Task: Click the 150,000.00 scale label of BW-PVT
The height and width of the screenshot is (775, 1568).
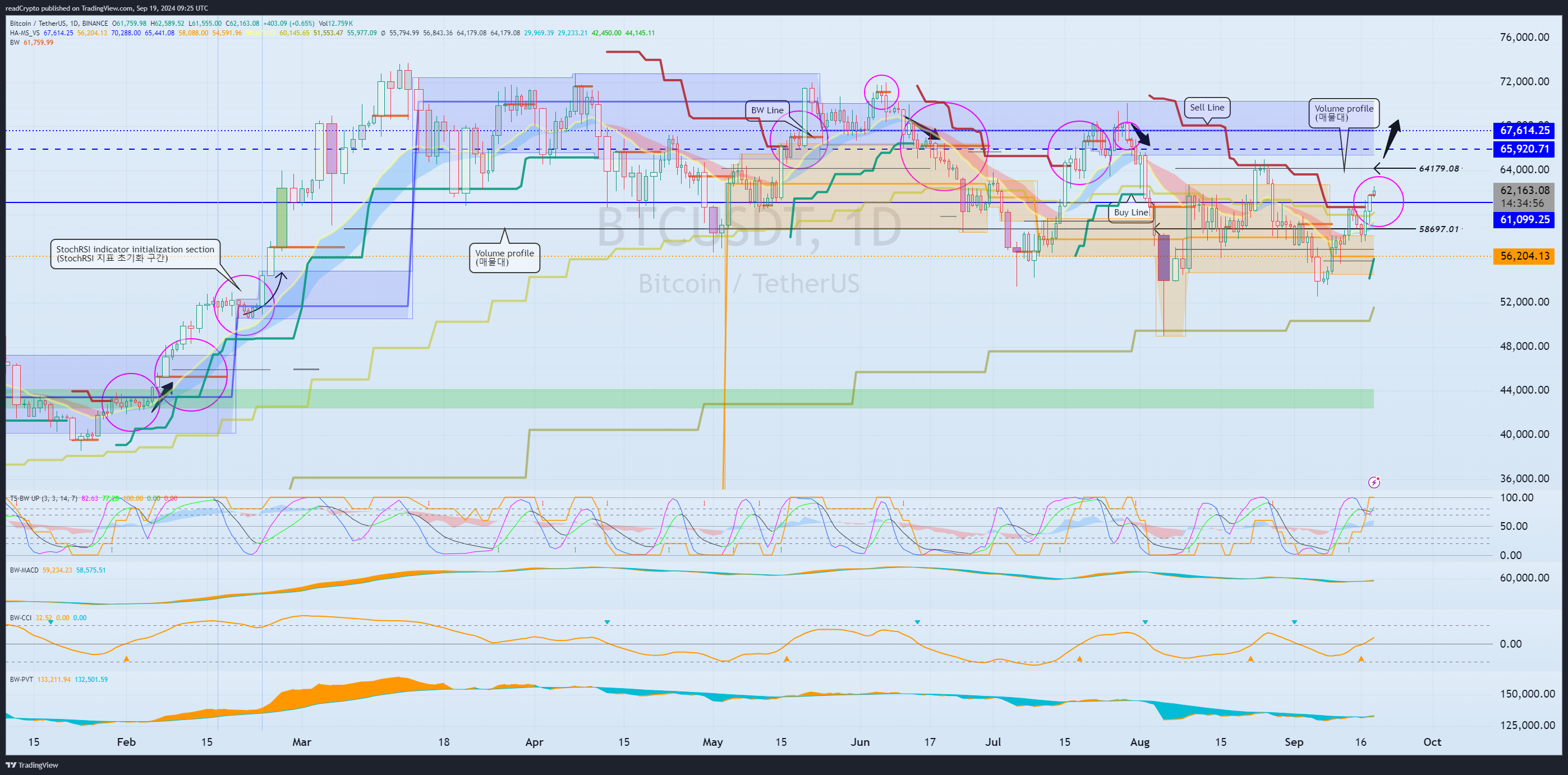Action: click(1527, 694)
